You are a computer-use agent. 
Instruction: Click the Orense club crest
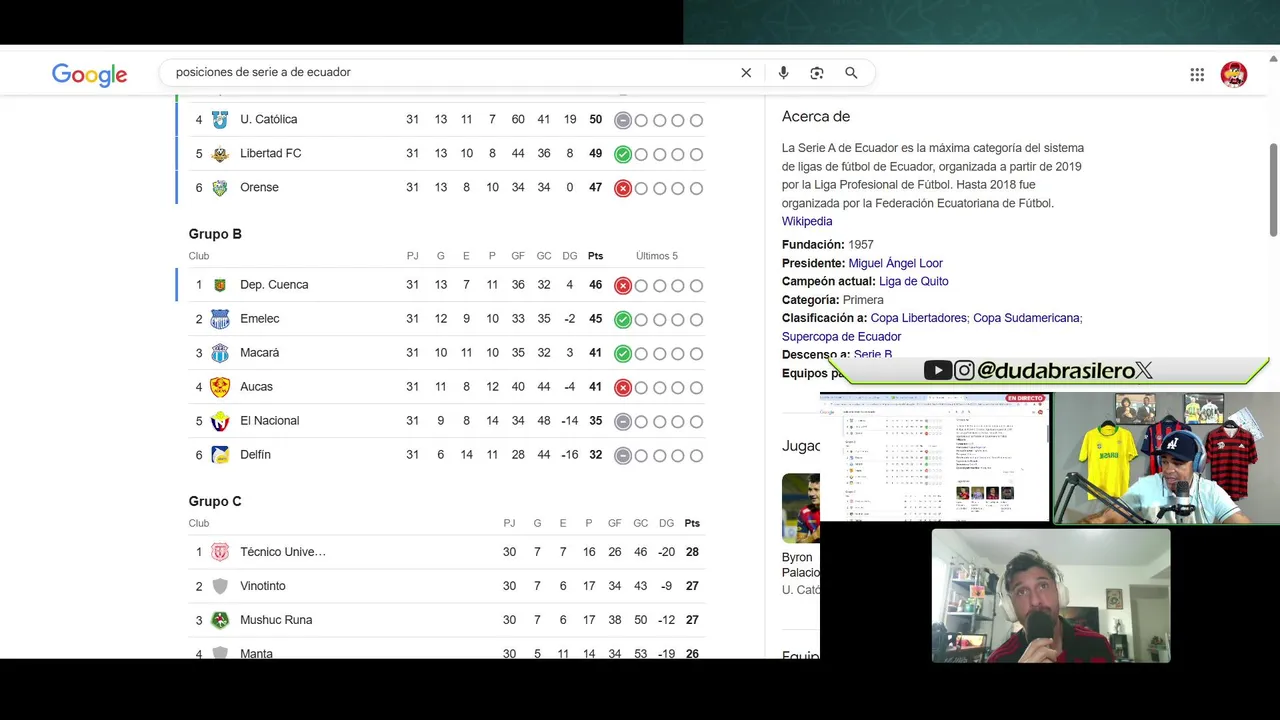click(220, 188)
